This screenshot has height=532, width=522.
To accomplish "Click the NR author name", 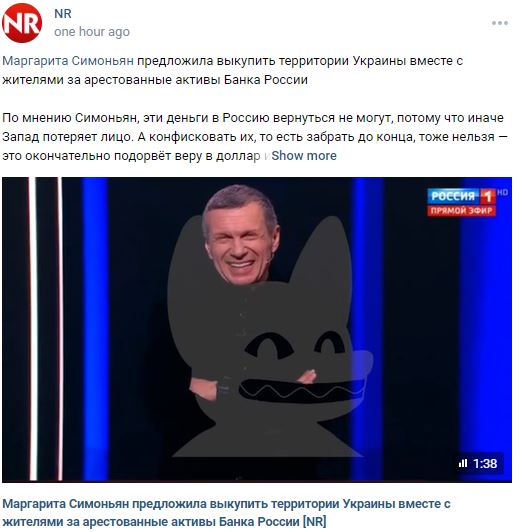I will (63, 14).
